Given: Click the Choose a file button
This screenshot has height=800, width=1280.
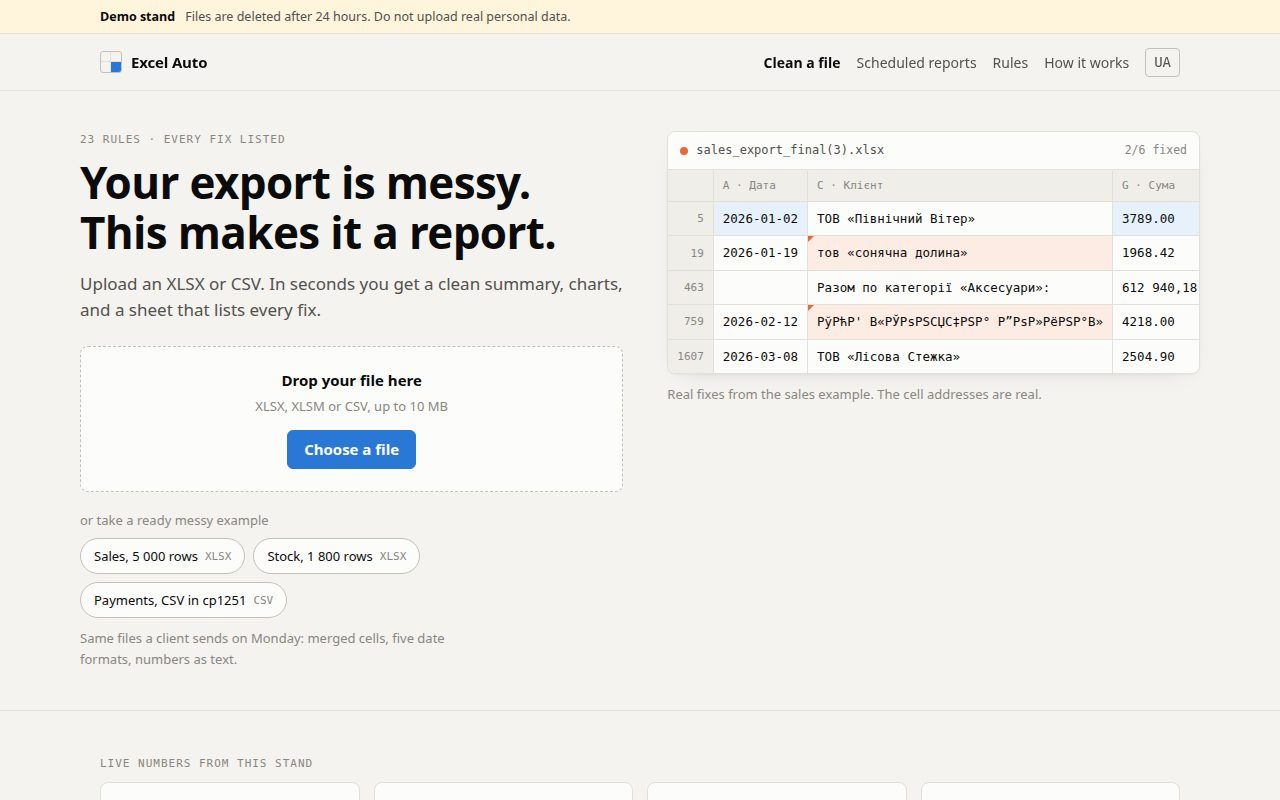Looking at the screenshot, I should (351, 450).
